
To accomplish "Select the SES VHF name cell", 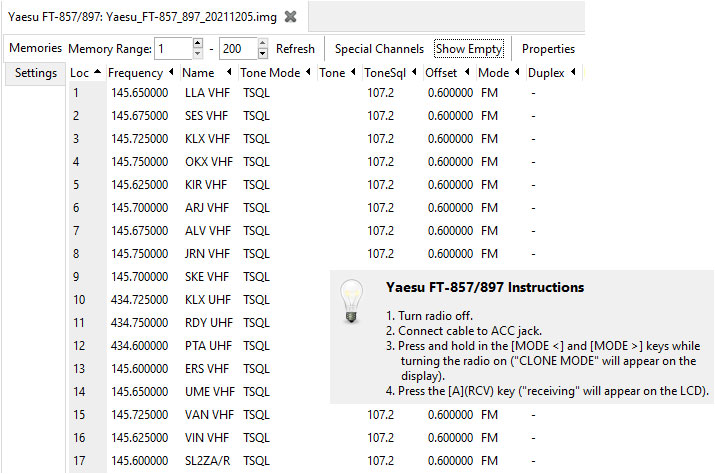I will coord(207,115).
